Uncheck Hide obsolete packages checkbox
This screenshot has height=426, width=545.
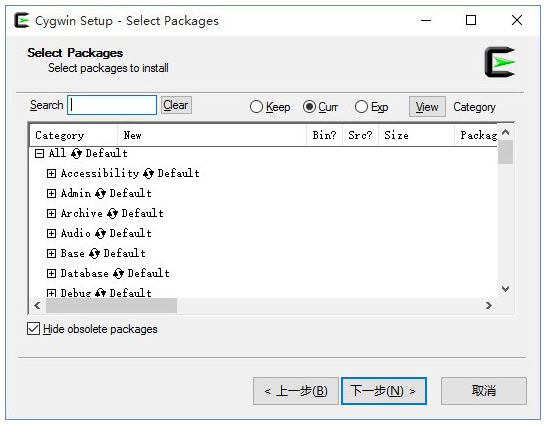33,328
